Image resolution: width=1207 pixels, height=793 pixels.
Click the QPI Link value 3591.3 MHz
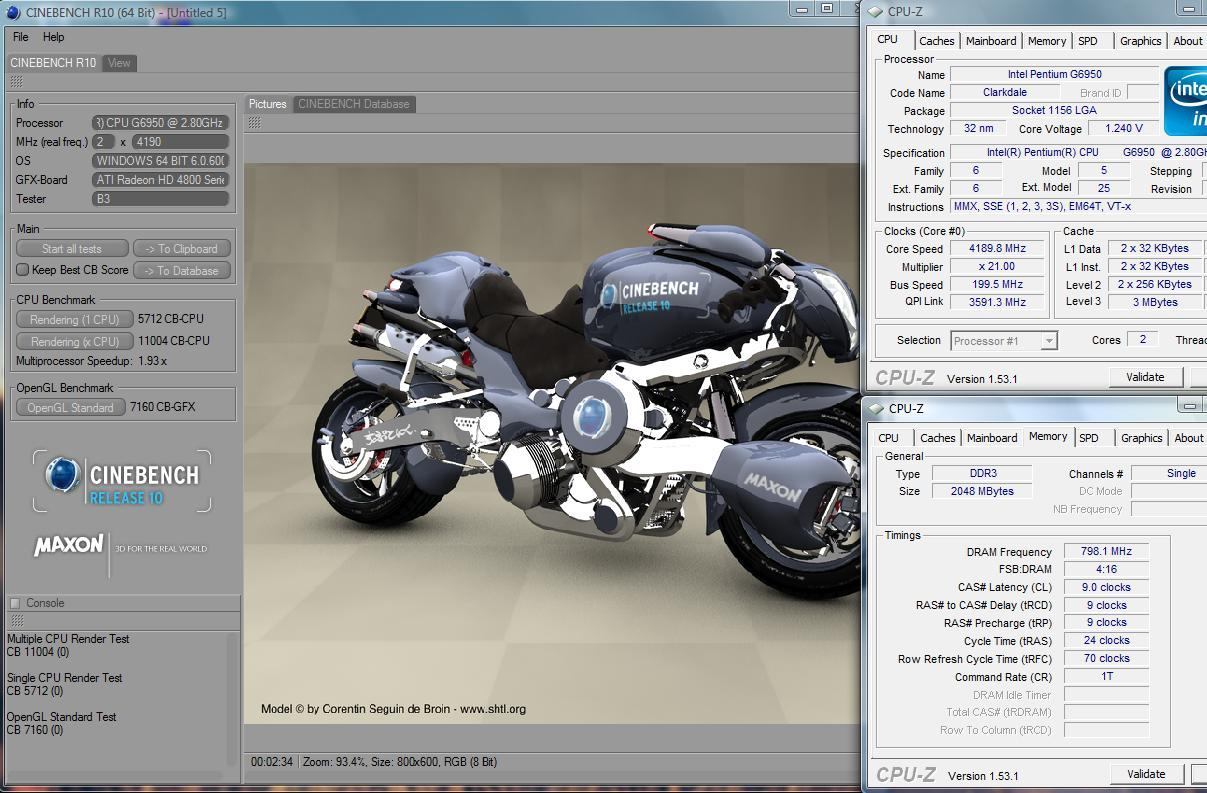[x=997, y=302]
